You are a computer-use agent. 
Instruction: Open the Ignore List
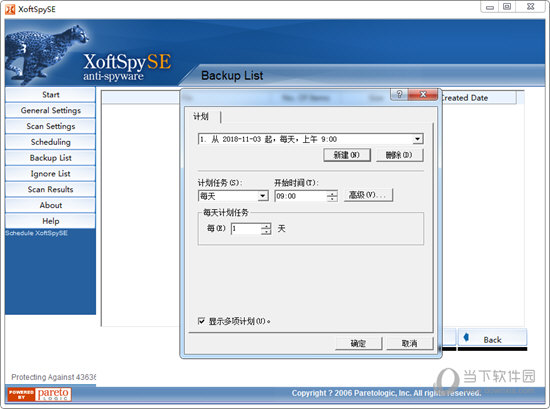click(x=50, y=174)
